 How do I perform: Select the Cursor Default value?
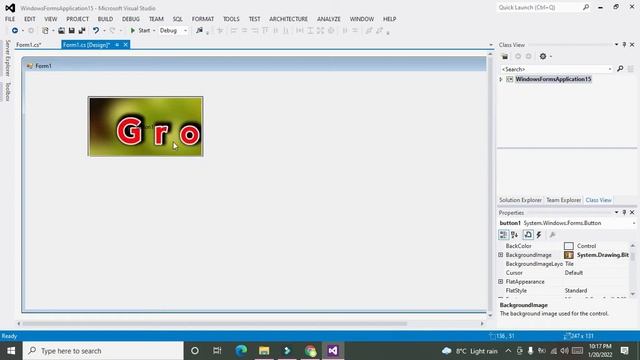tap(573, 273)
